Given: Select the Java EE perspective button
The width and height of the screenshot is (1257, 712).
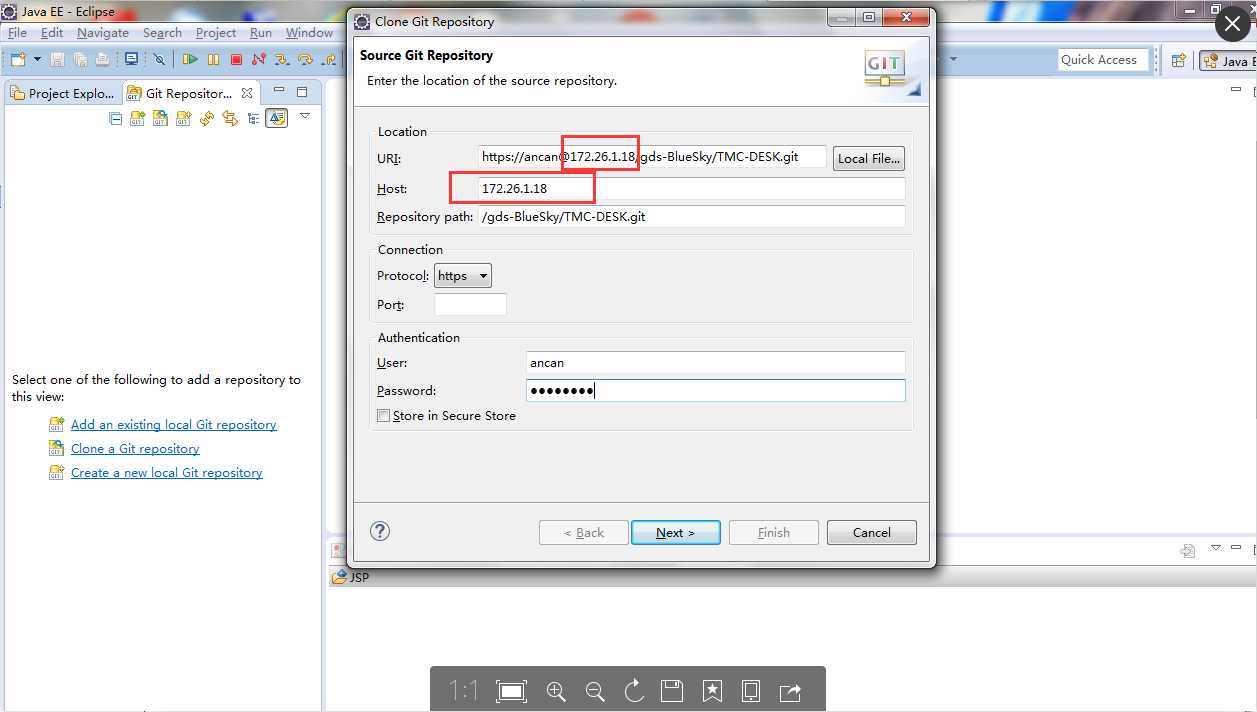Looking at the screenshot, I should coord(1228,61).
